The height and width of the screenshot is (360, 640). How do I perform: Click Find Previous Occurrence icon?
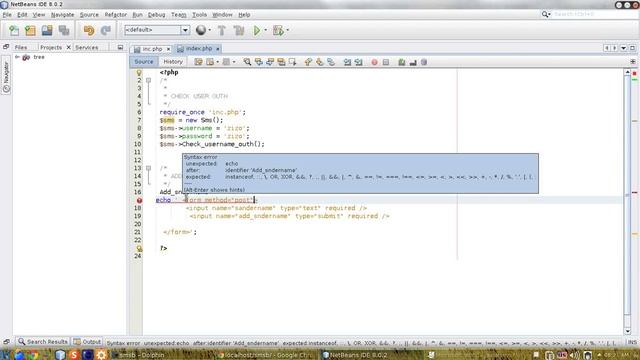258,62
